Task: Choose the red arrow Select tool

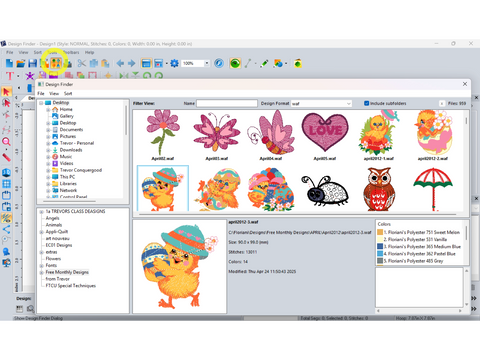Action: pos(6,91)
